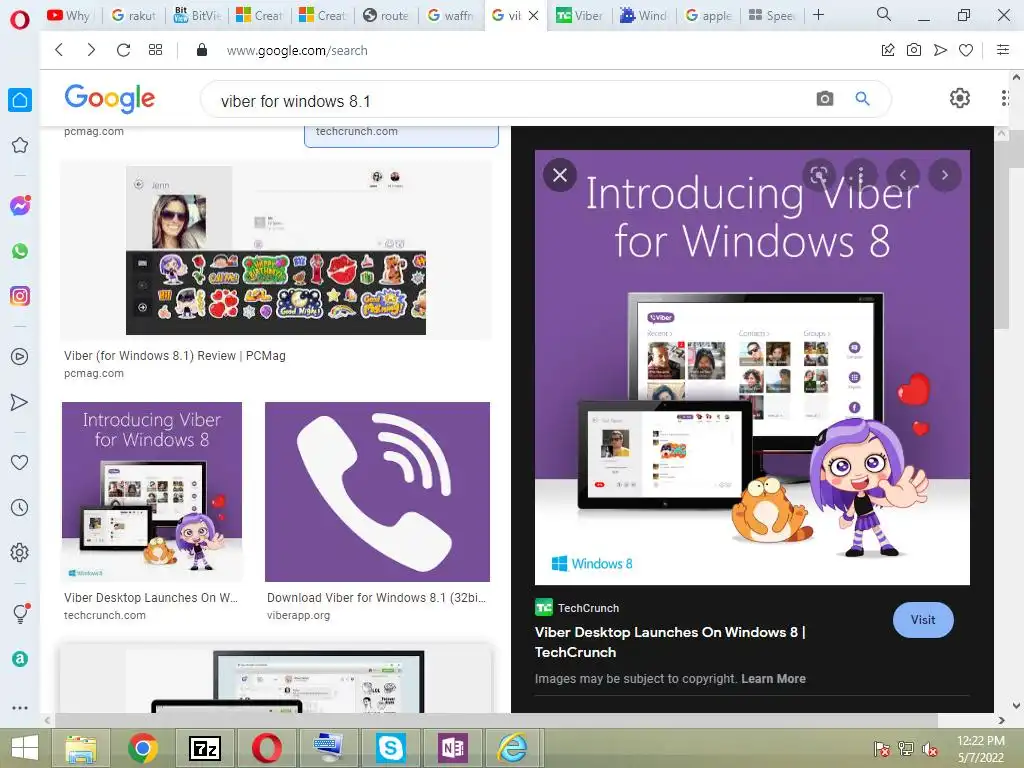This screenshot has height=768, width=1024.
Task: Open the Opera sidebar home button
Action: pos(20,100)
